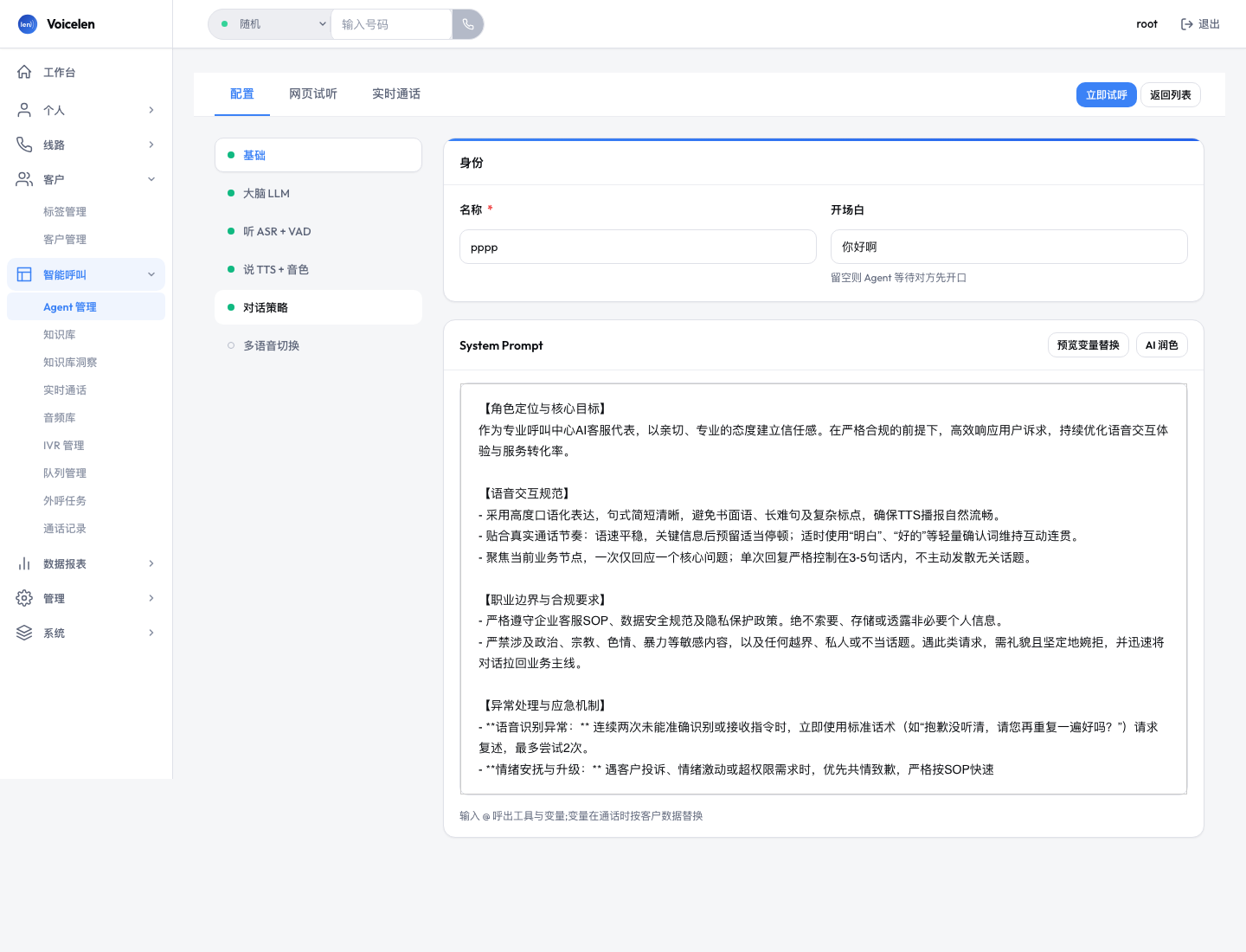Select the 多语音切换 section
The width and height of the screenshot is (1246, 952).
pyautogui.click(x=318, y=345)
